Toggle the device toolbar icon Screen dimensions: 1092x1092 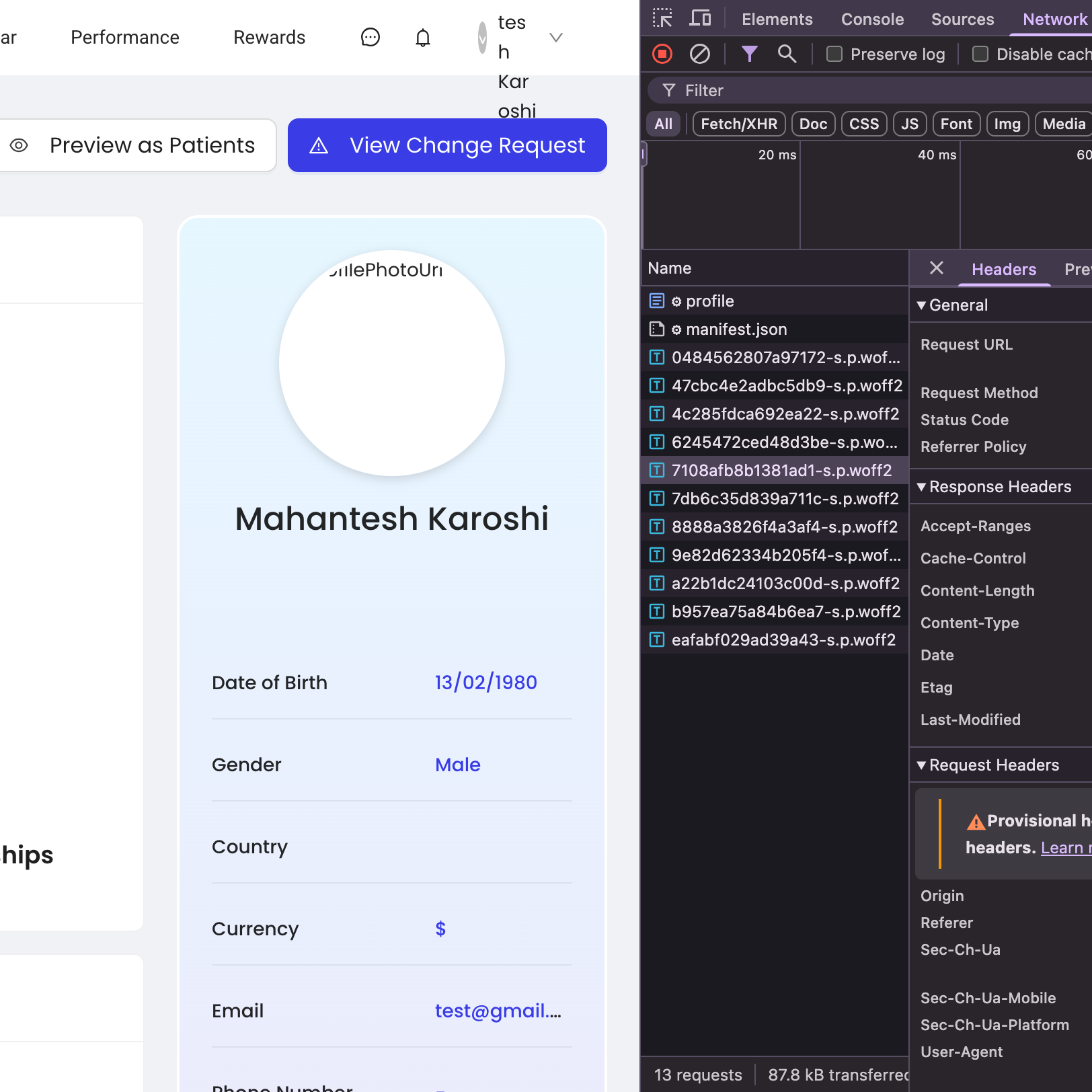click(700, 18)
